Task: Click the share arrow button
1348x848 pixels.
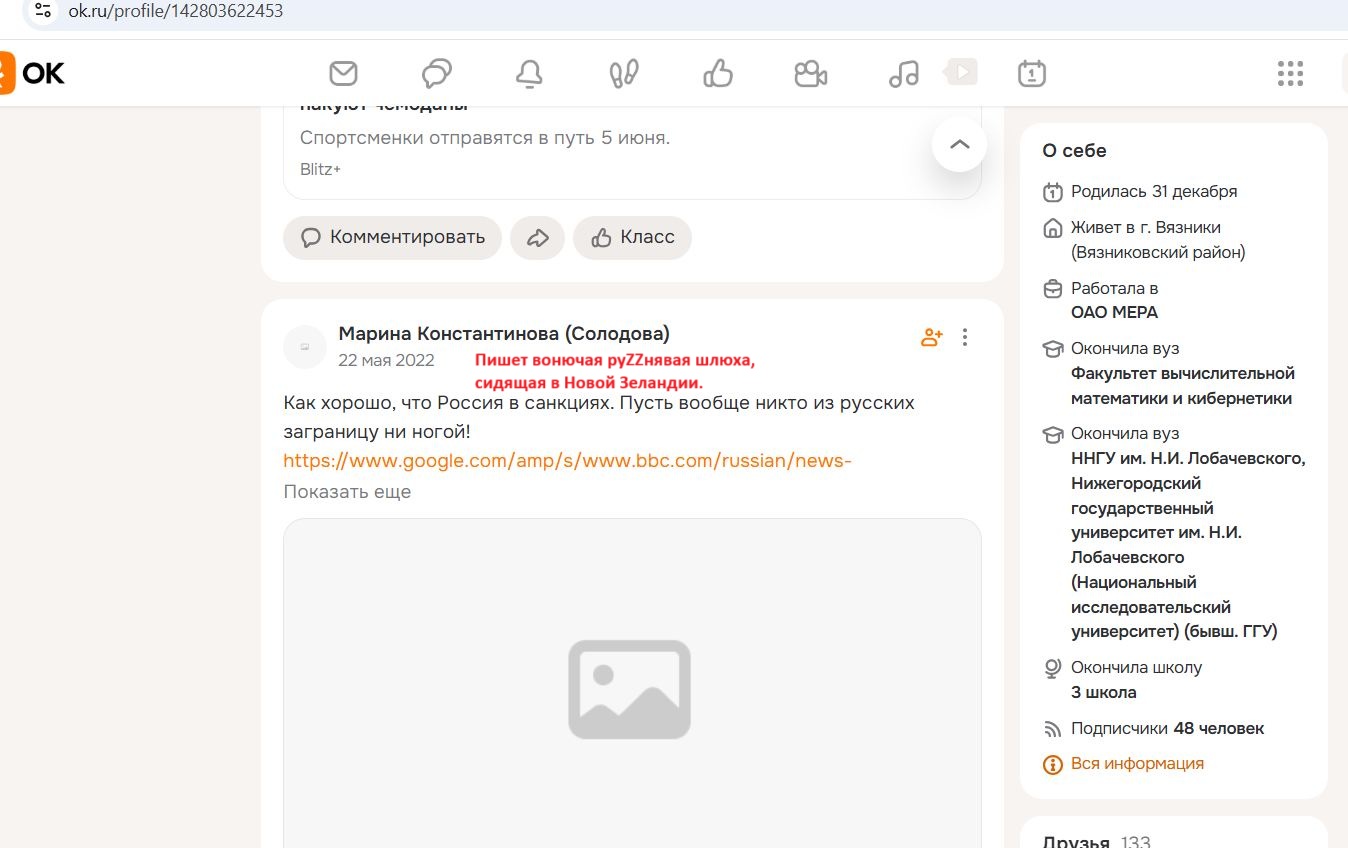Action: (538, 237)
